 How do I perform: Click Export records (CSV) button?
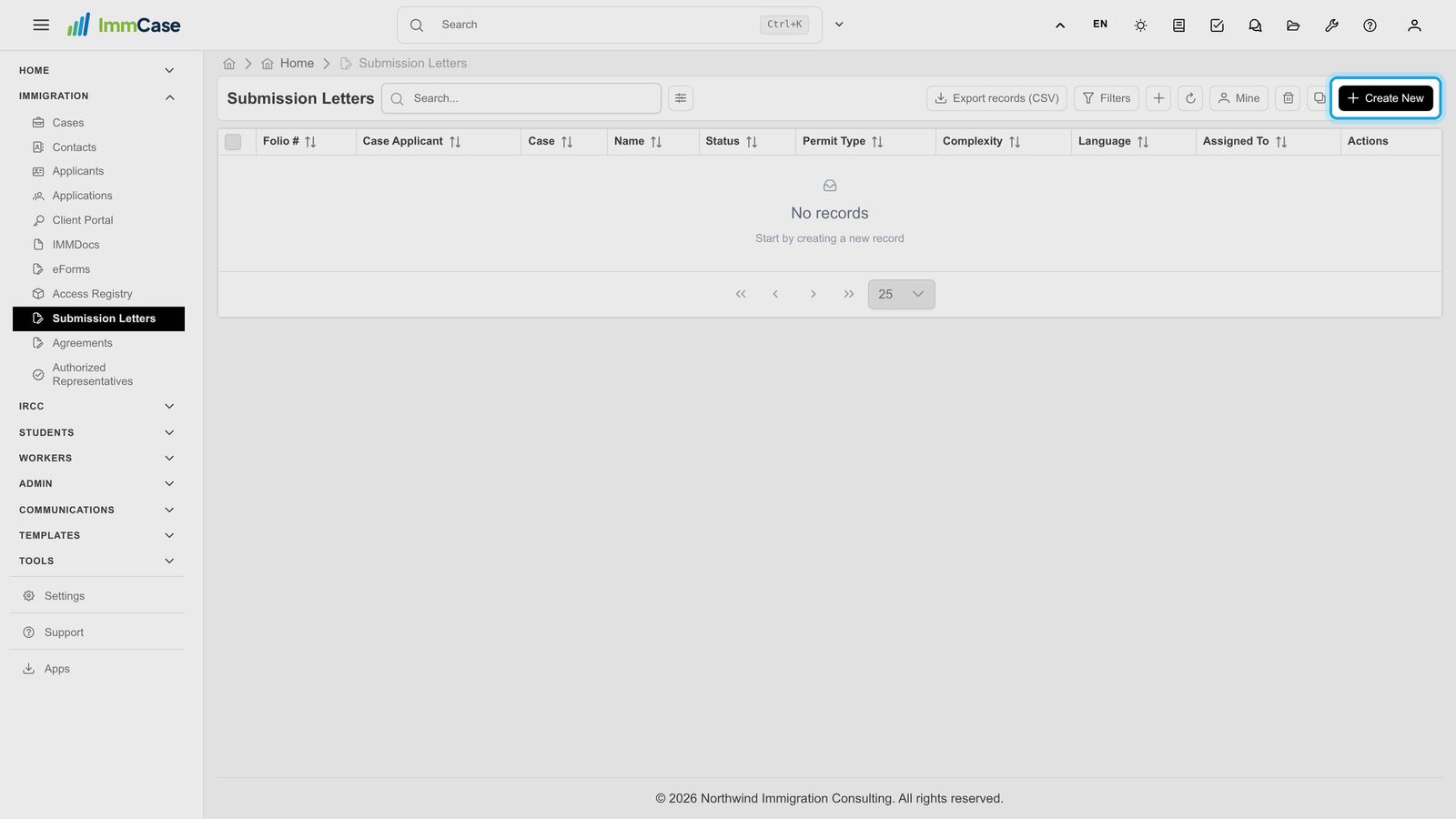pos(996,98)
